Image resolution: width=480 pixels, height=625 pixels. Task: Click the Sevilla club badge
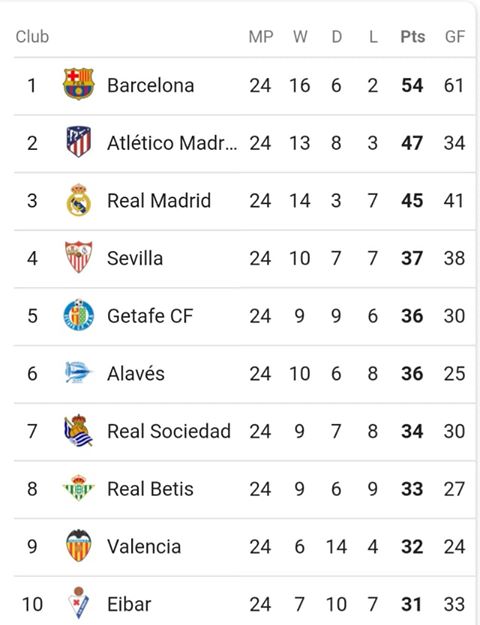click(x=79, y=257)
